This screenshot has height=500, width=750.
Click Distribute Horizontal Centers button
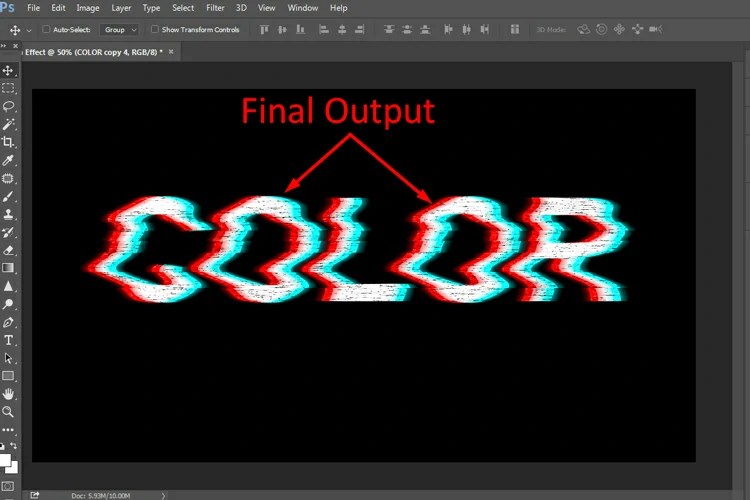pos(466,30)
